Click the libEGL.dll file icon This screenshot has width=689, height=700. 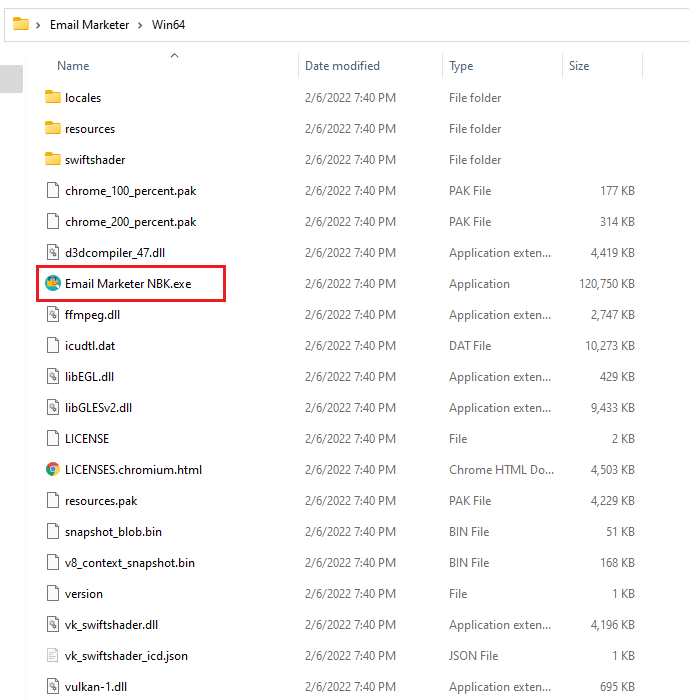[x=53, y=376]
